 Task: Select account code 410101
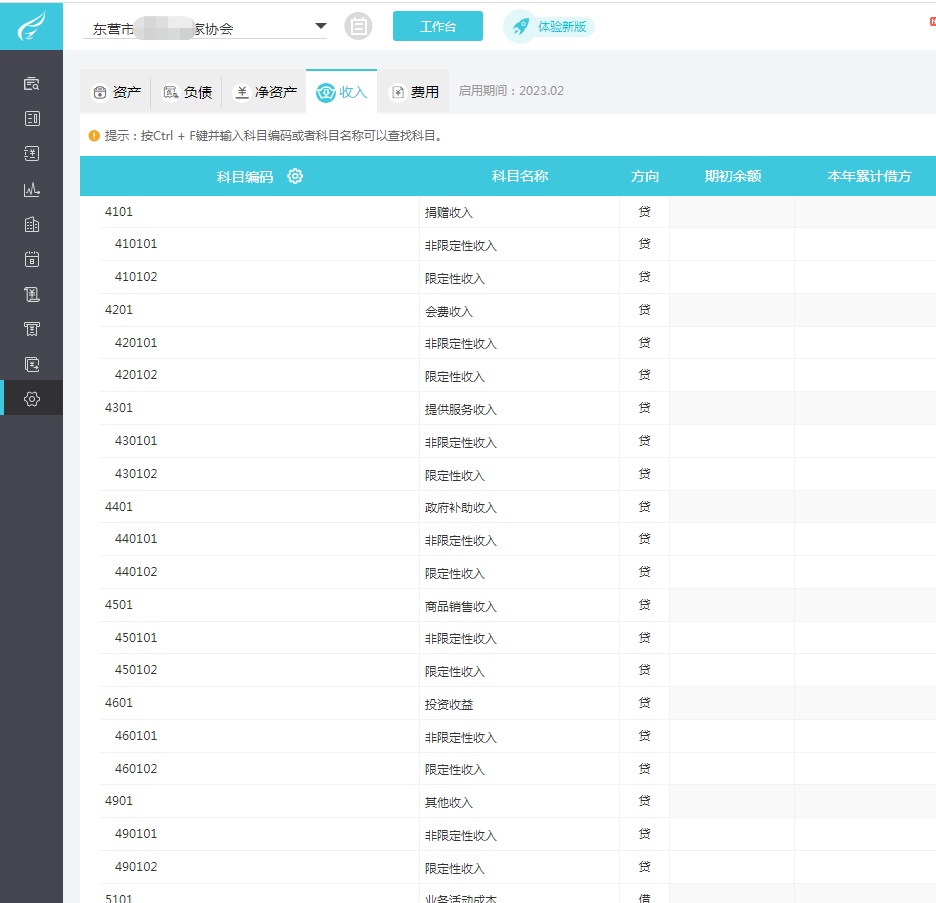(x=136, y=244)
